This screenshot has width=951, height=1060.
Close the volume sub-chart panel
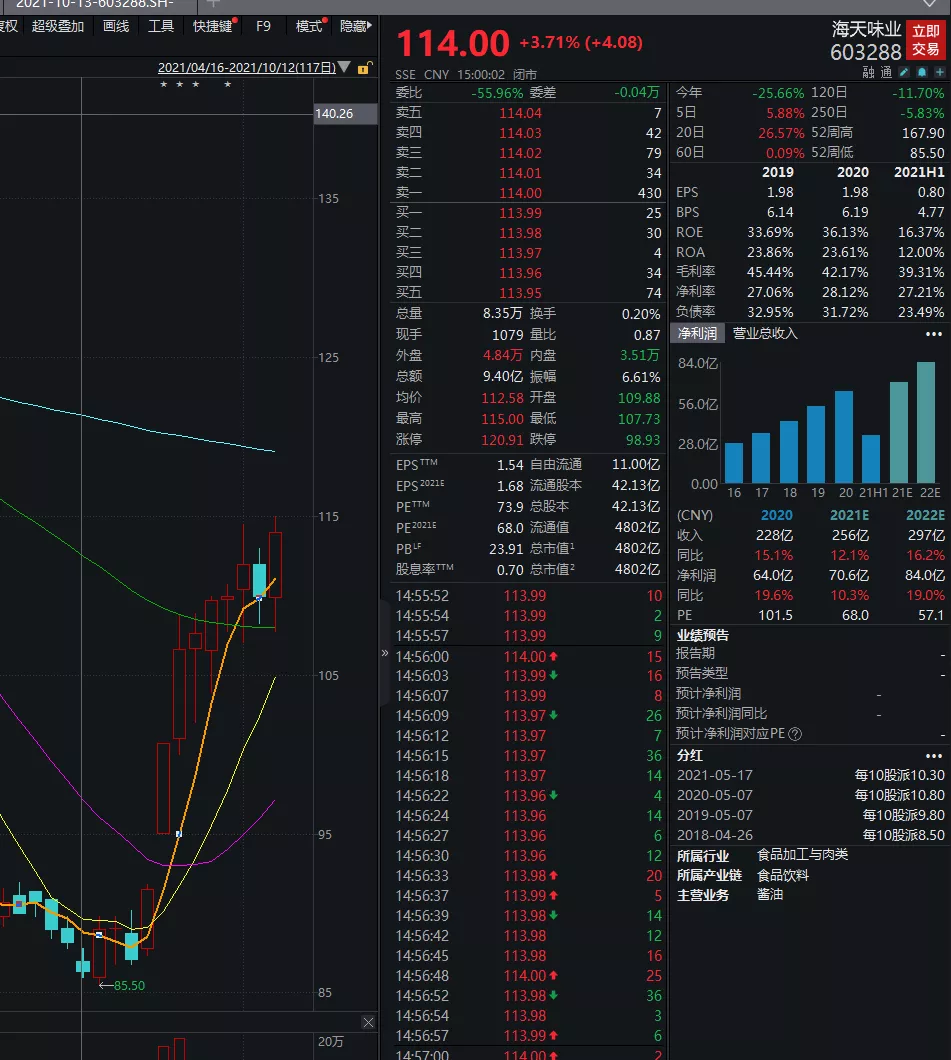pyautogui.click(x=367, y=1022)
